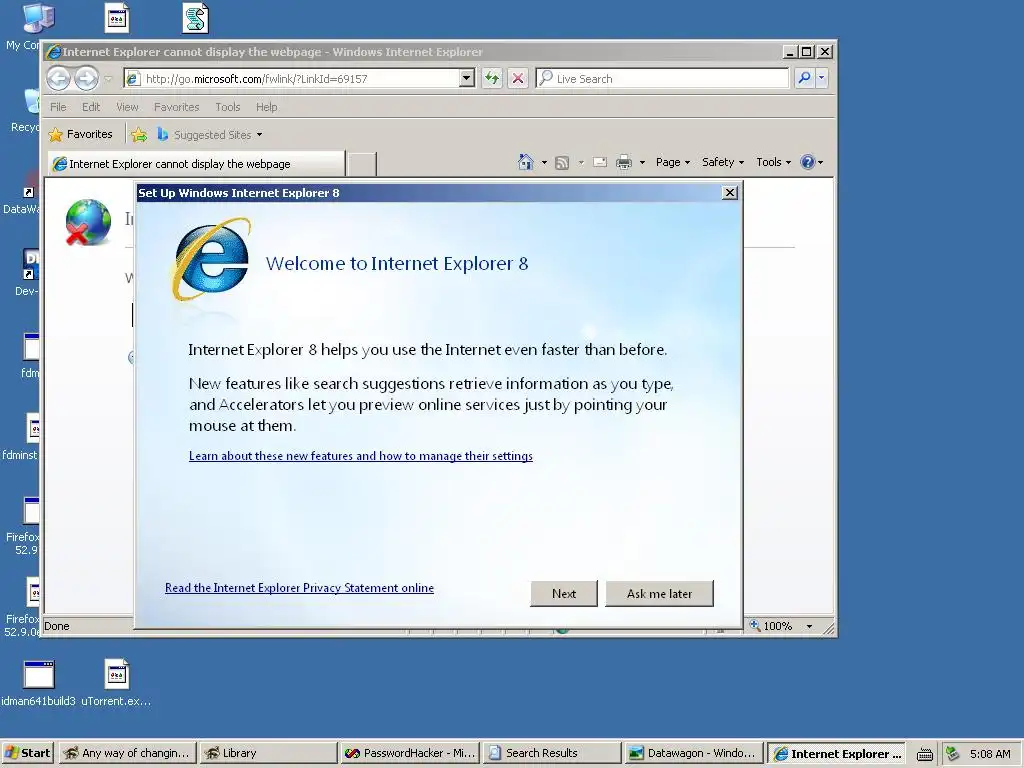
Task: Click the Start button
Action: tap(28, 753)
